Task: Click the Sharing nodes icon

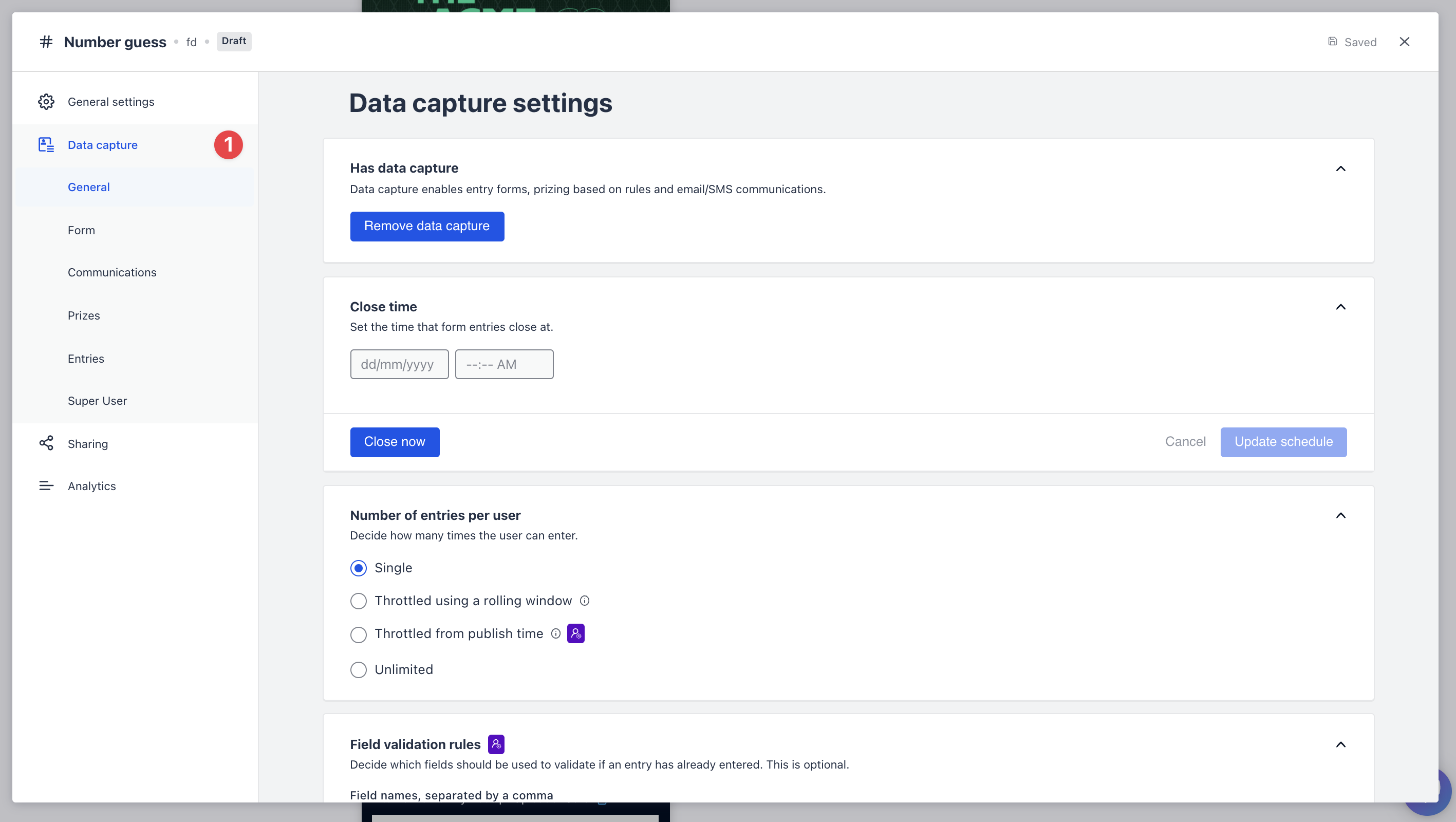Action: [x=46, y=443]
